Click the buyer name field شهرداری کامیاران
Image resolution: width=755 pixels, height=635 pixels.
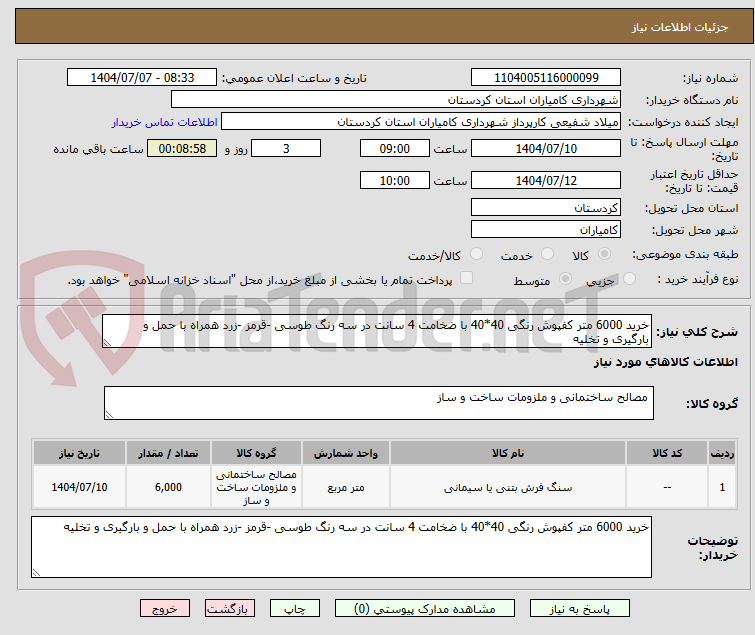[396, 100]
